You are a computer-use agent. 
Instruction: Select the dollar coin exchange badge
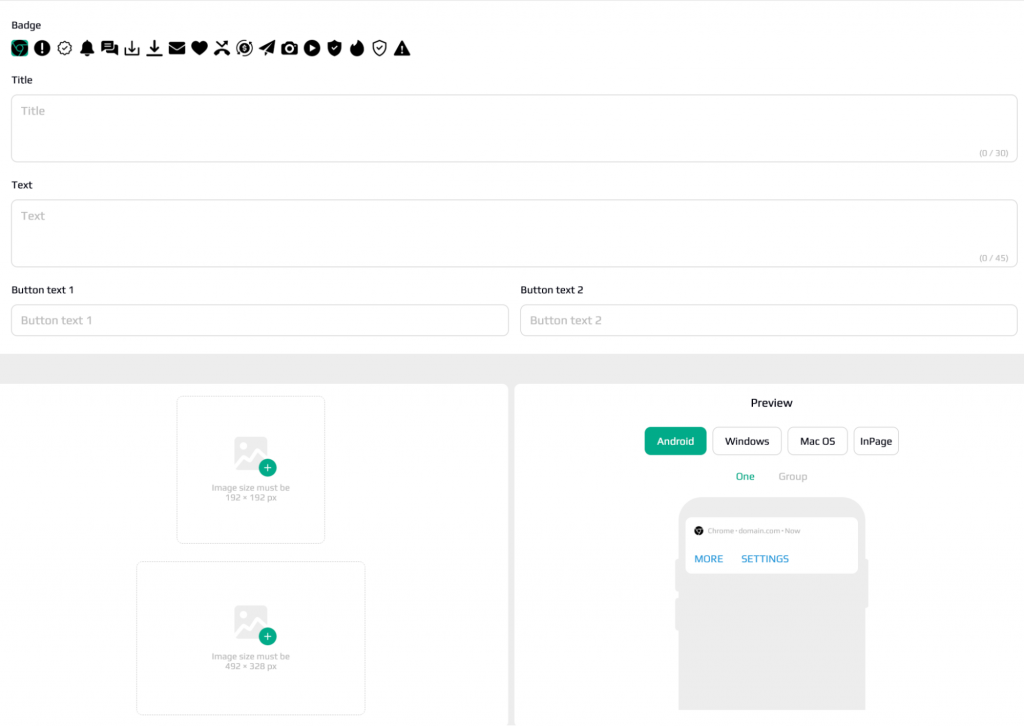(x=244, y=48)
